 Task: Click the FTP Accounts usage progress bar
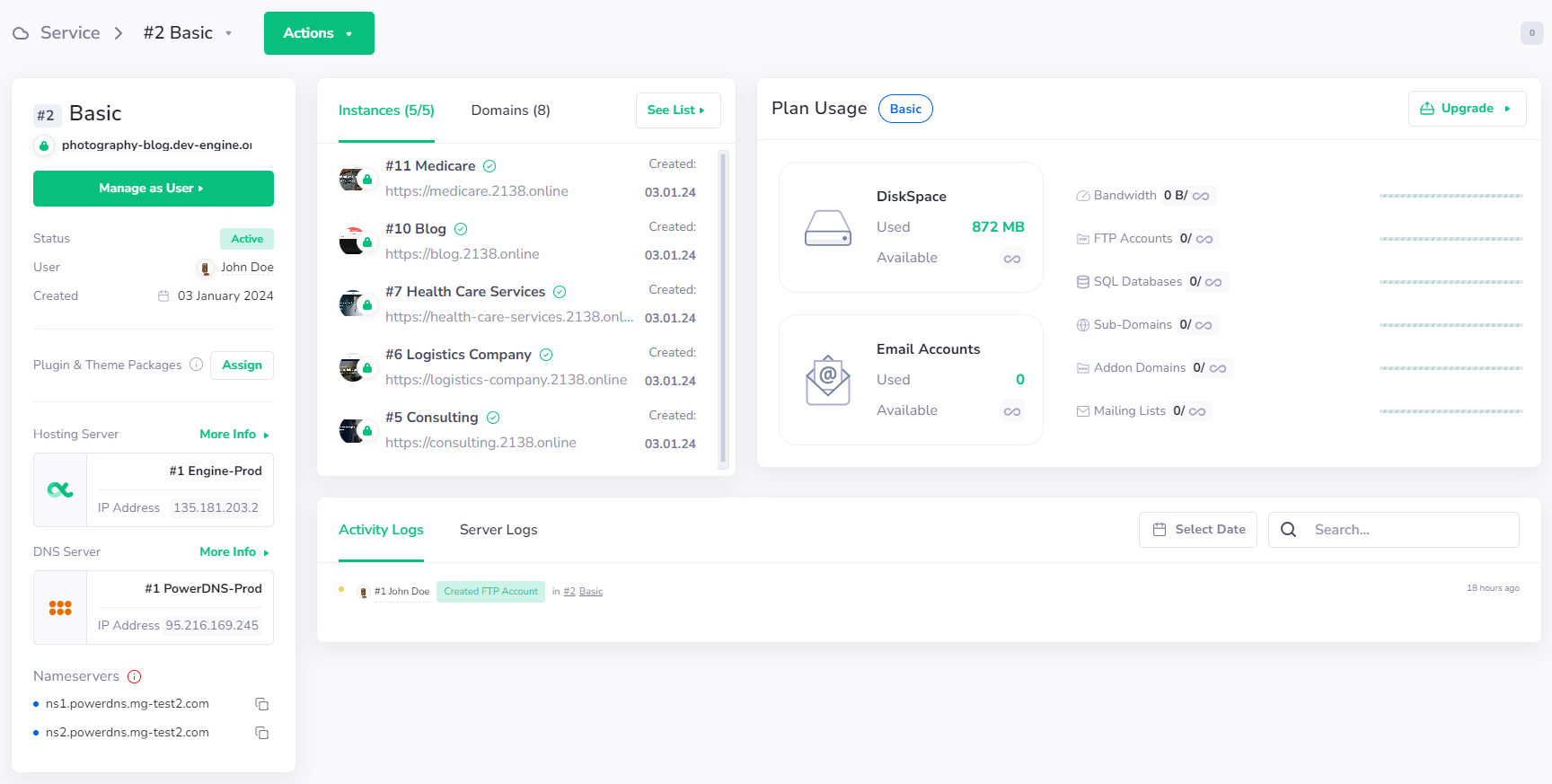coord(1451,239)
